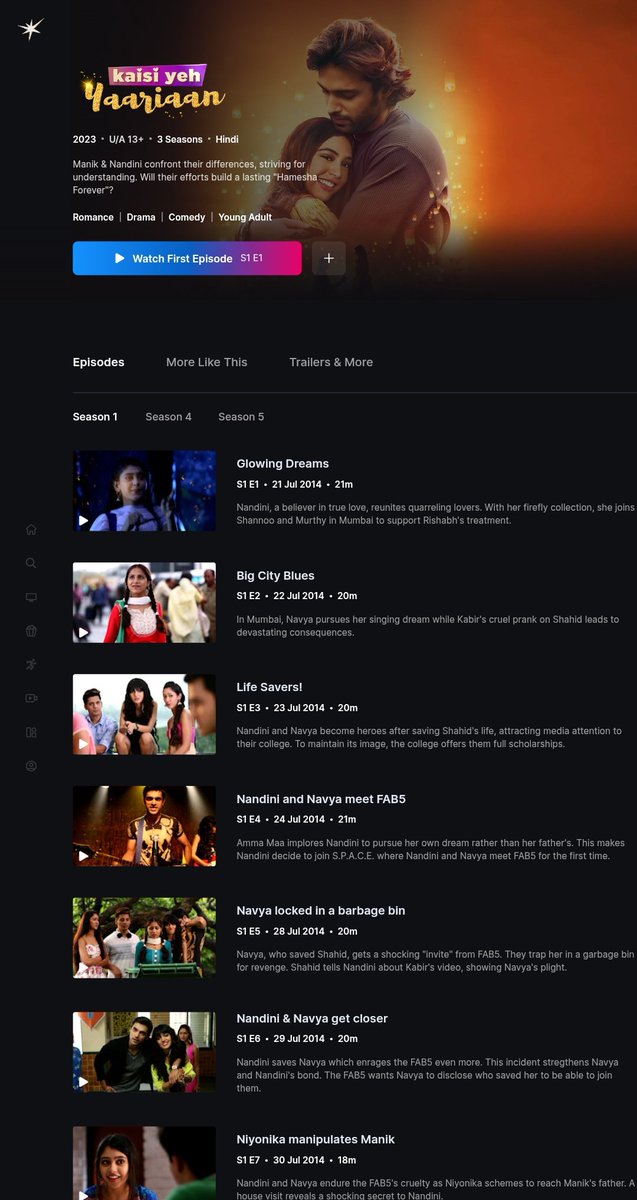Select Season 1 tab

click(x=95, y=417)
